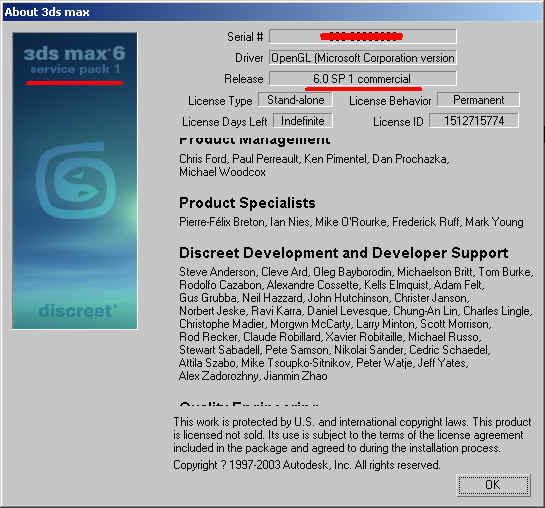The height and width of the screenshot is (508, 545).
Task: Click the Product Specialists heading
Action: click(x=247, y=203)
